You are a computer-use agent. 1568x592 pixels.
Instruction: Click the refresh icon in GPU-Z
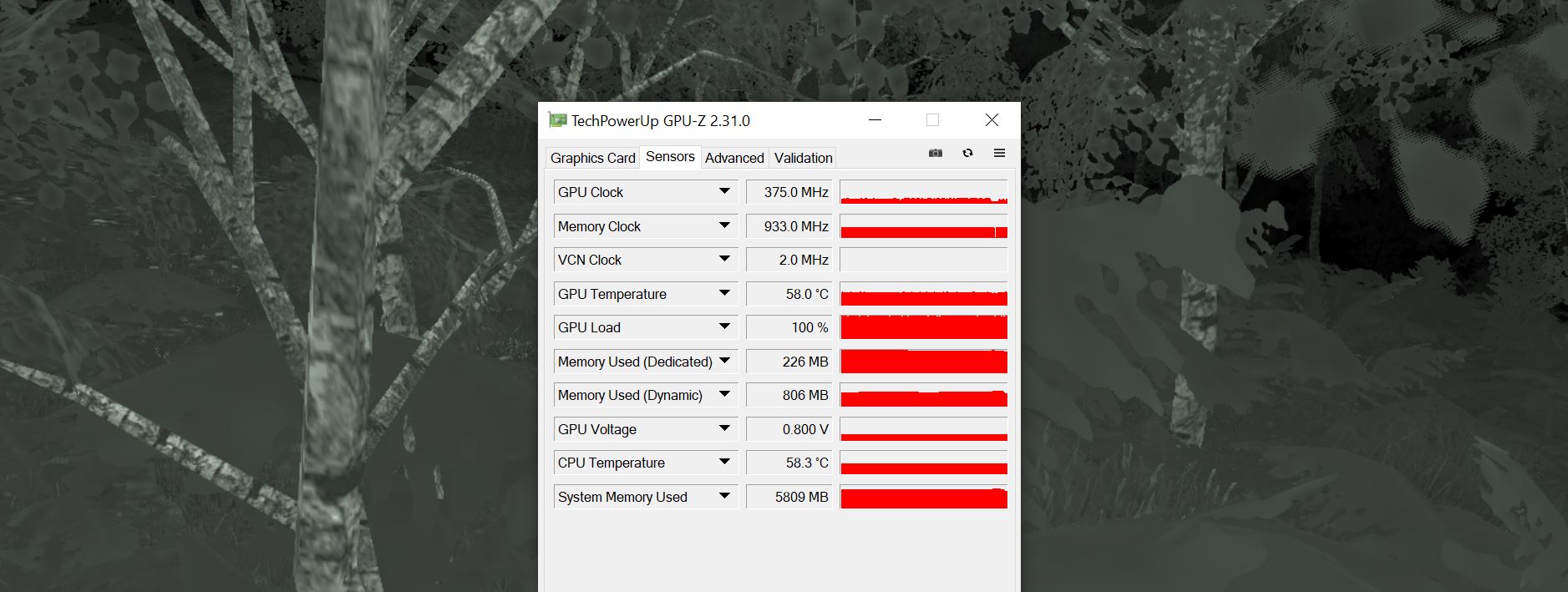click(967, 154)
